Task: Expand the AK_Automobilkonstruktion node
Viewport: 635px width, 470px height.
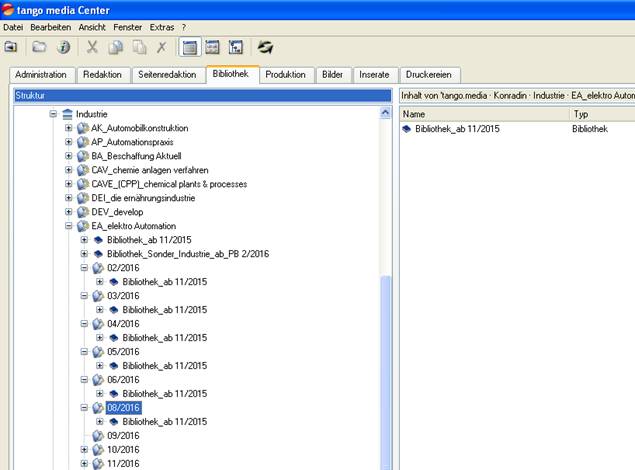Action: click(x=69, y=128)
